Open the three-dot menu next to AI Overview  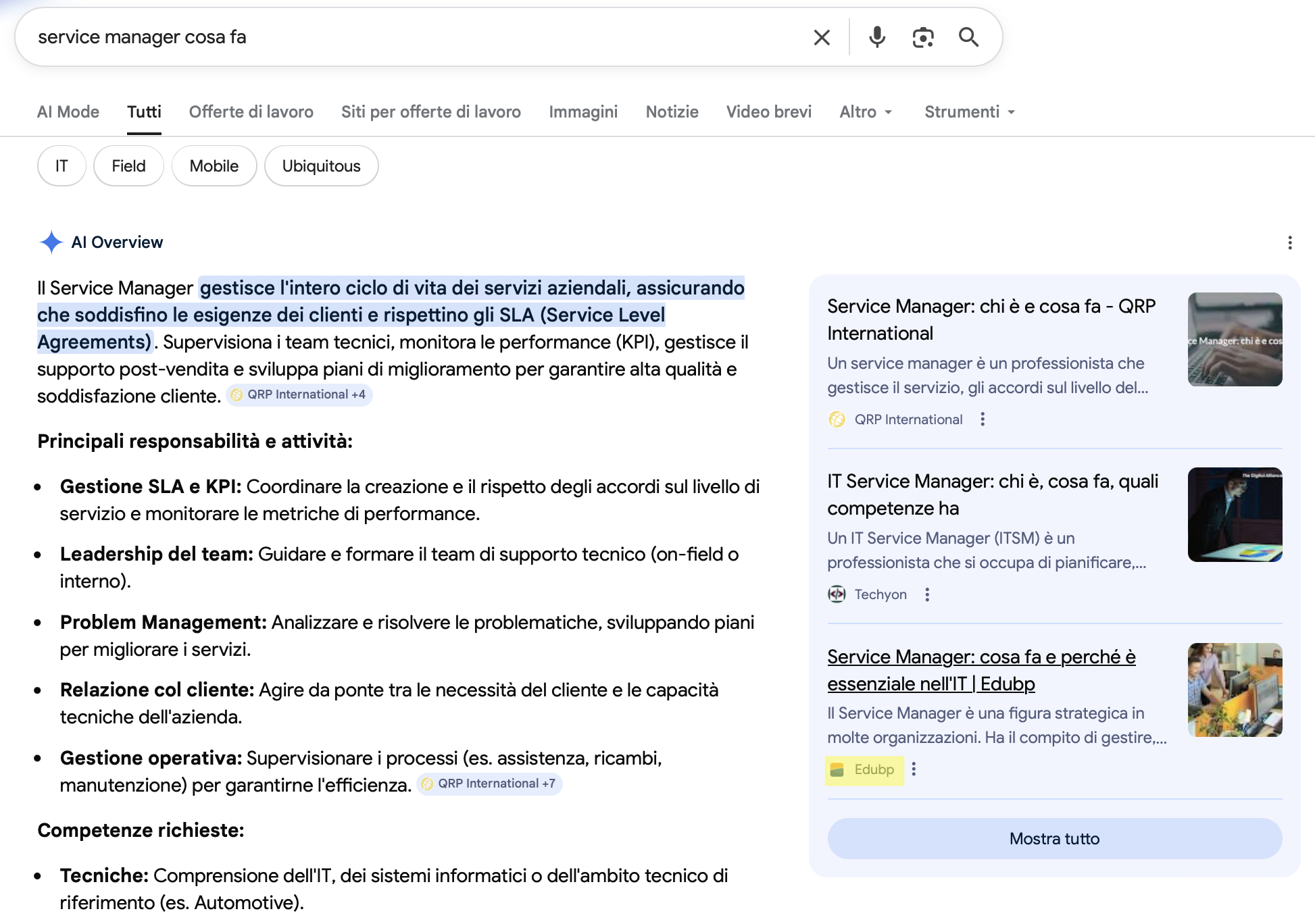point(1291,242)
